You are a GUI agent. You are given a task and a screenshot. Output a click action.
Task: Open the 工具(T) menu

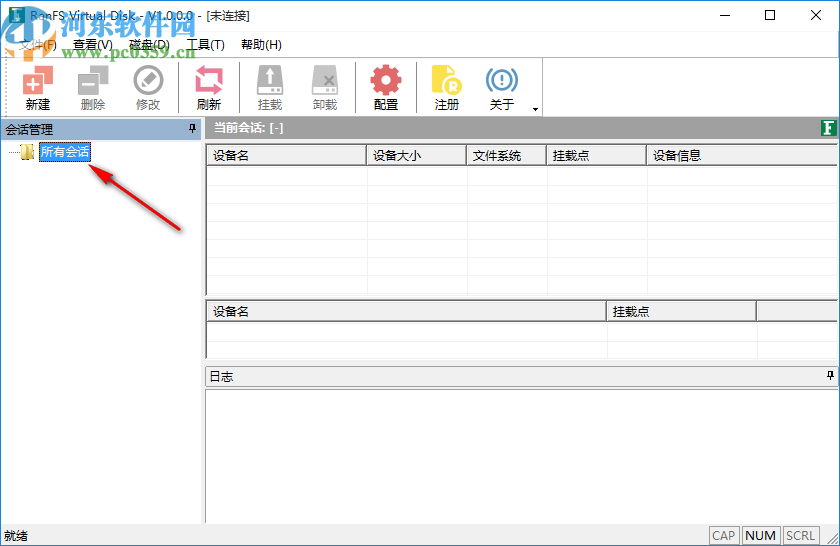pos(205,44)
